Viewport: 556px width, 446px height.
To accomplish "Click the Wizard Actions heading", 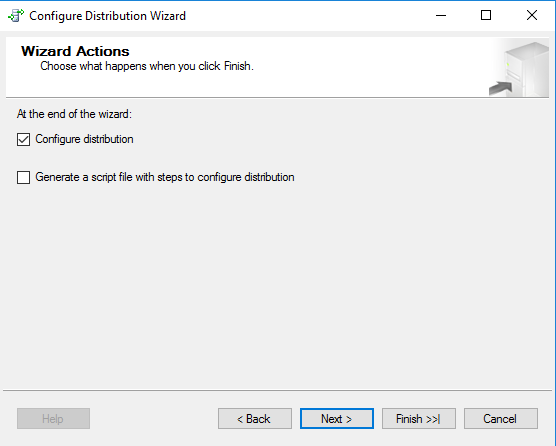I will [x=75, y=51].
